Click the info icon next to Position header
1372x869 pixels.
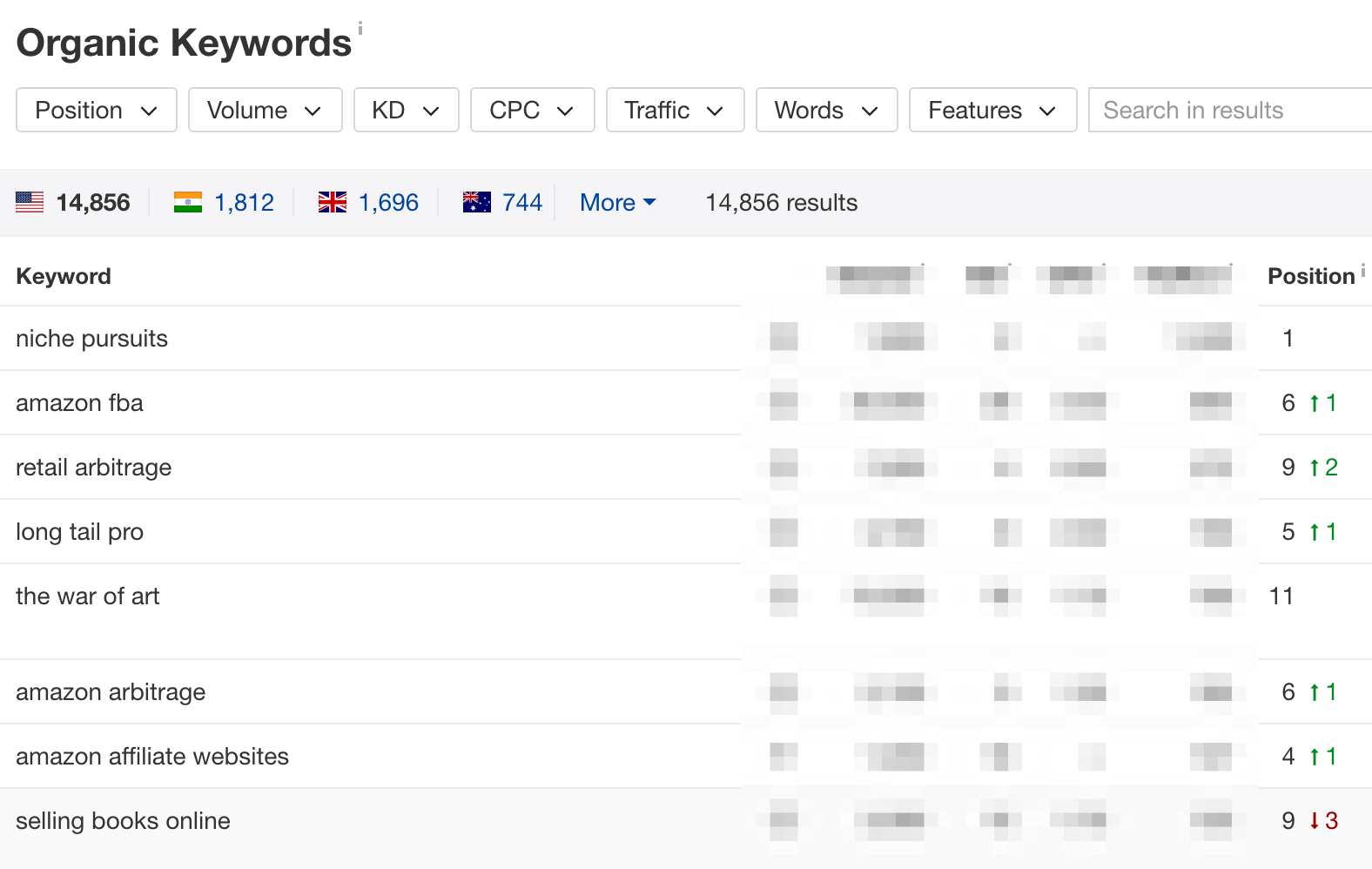[x=1363, y=271]
